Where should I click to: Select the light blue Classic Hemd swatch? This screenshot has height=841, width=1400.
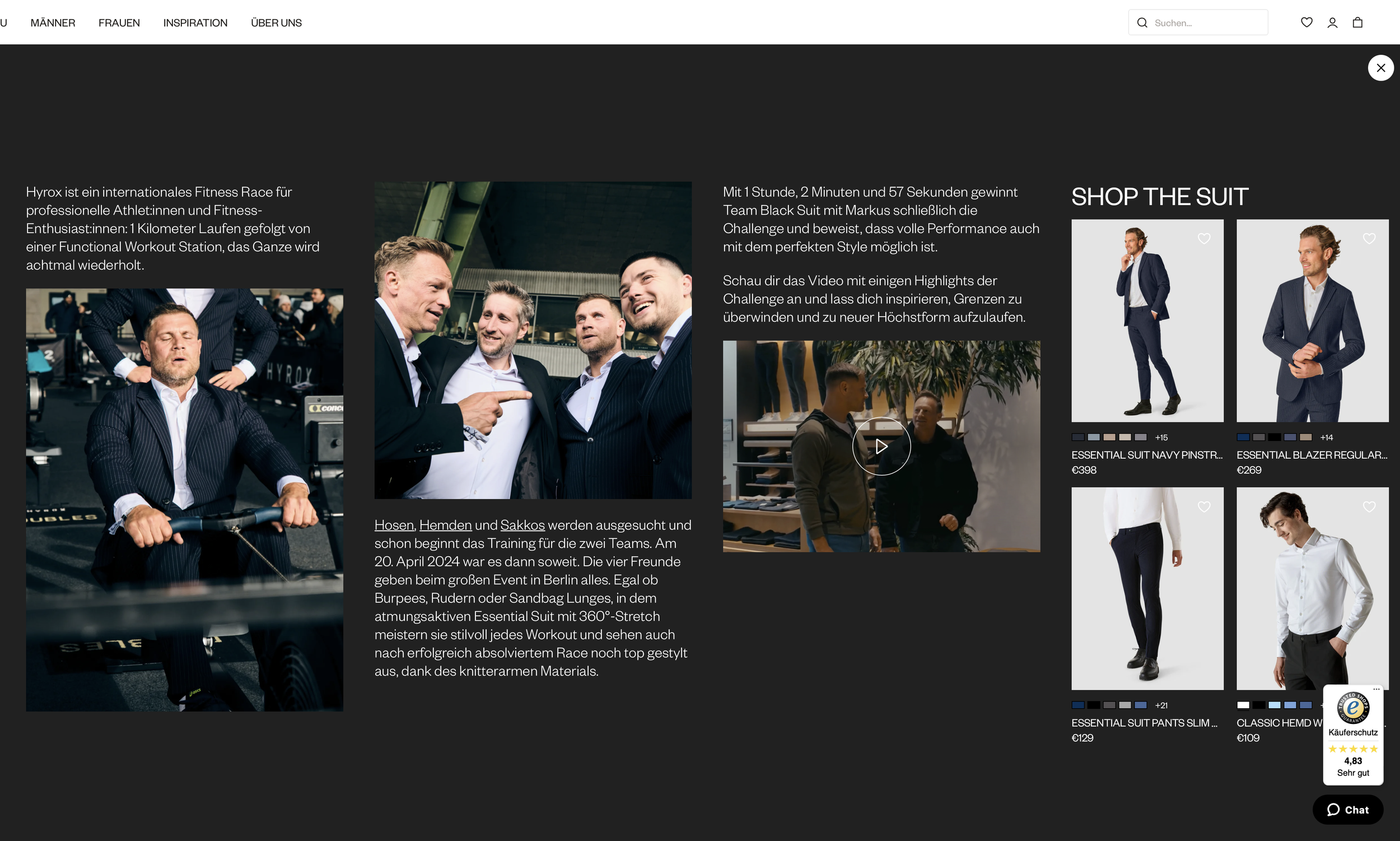(1274, 705)
